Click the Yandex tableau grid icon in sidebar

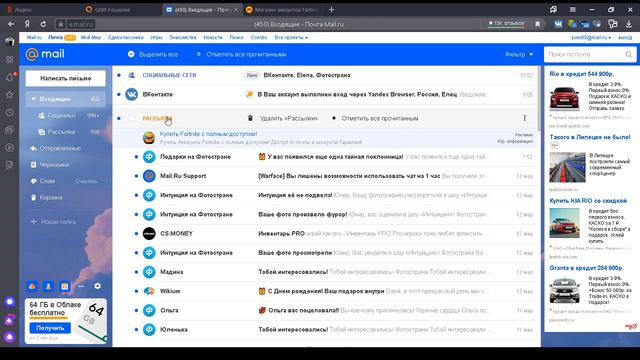coord(9,60)
